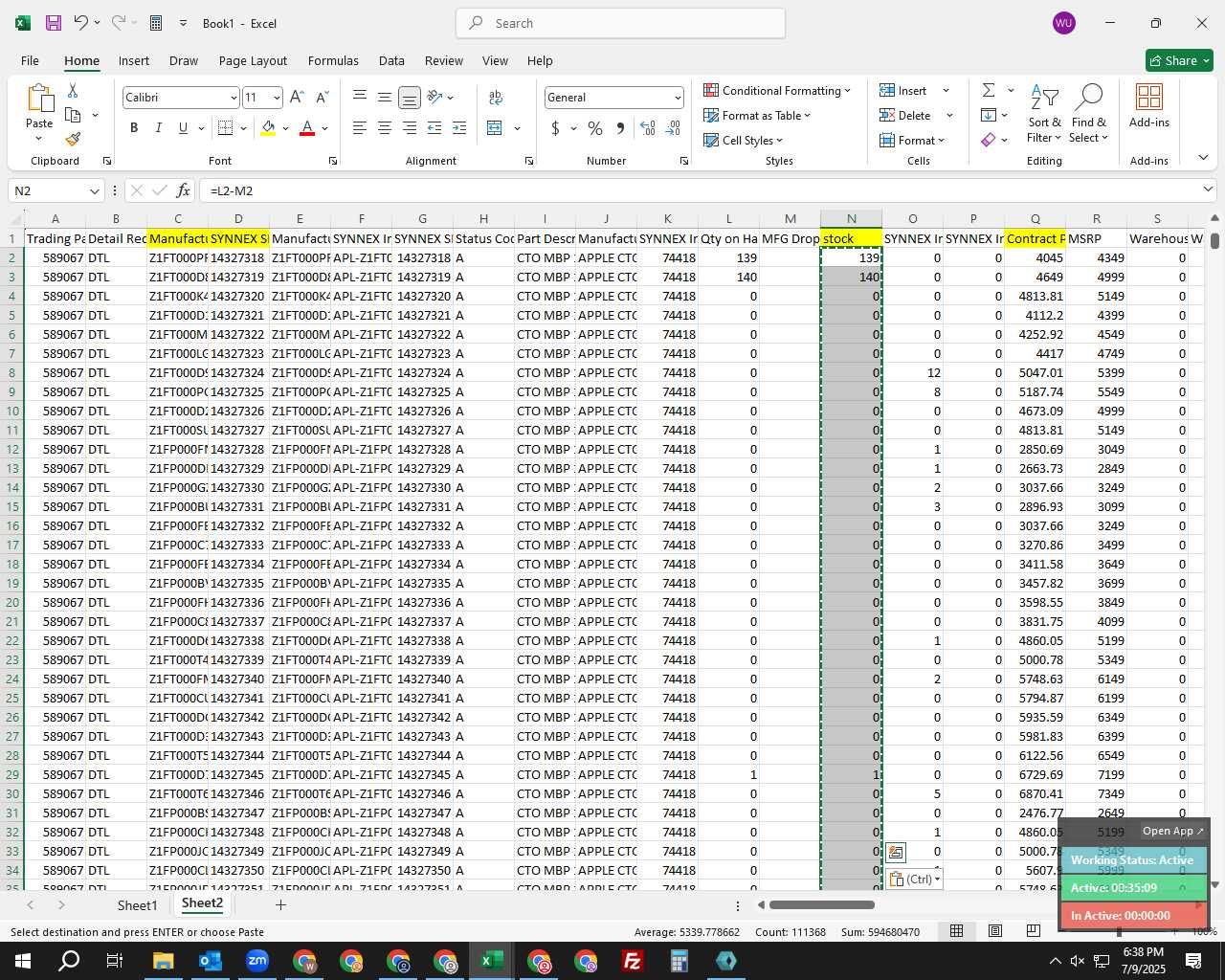Viewport: 1225px width, 980px height.
Task: Toggle Align Right horizontal alignment
Action: tap(409, 128)
